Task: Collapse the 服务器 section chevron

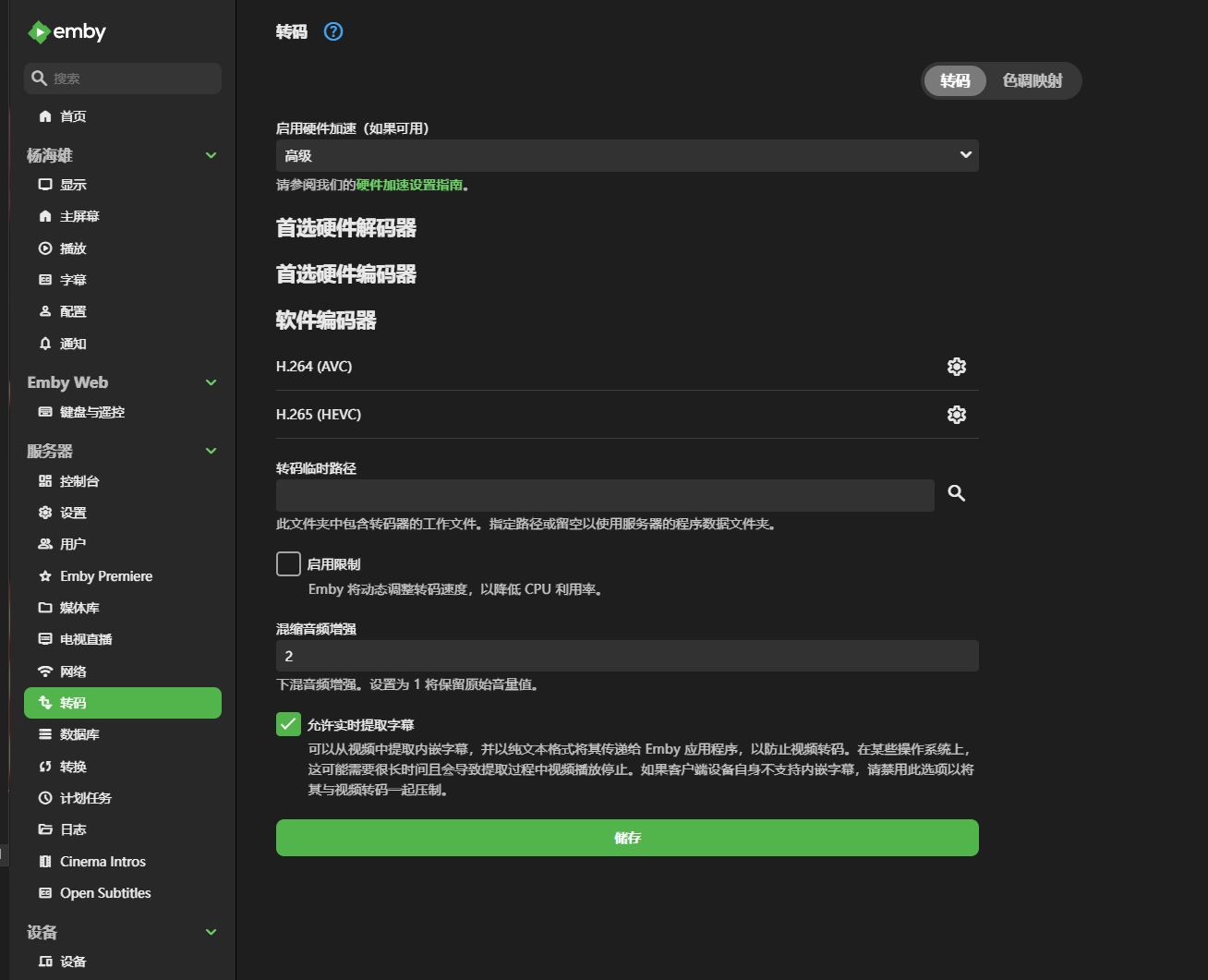Action: click(x=211, y=451)
